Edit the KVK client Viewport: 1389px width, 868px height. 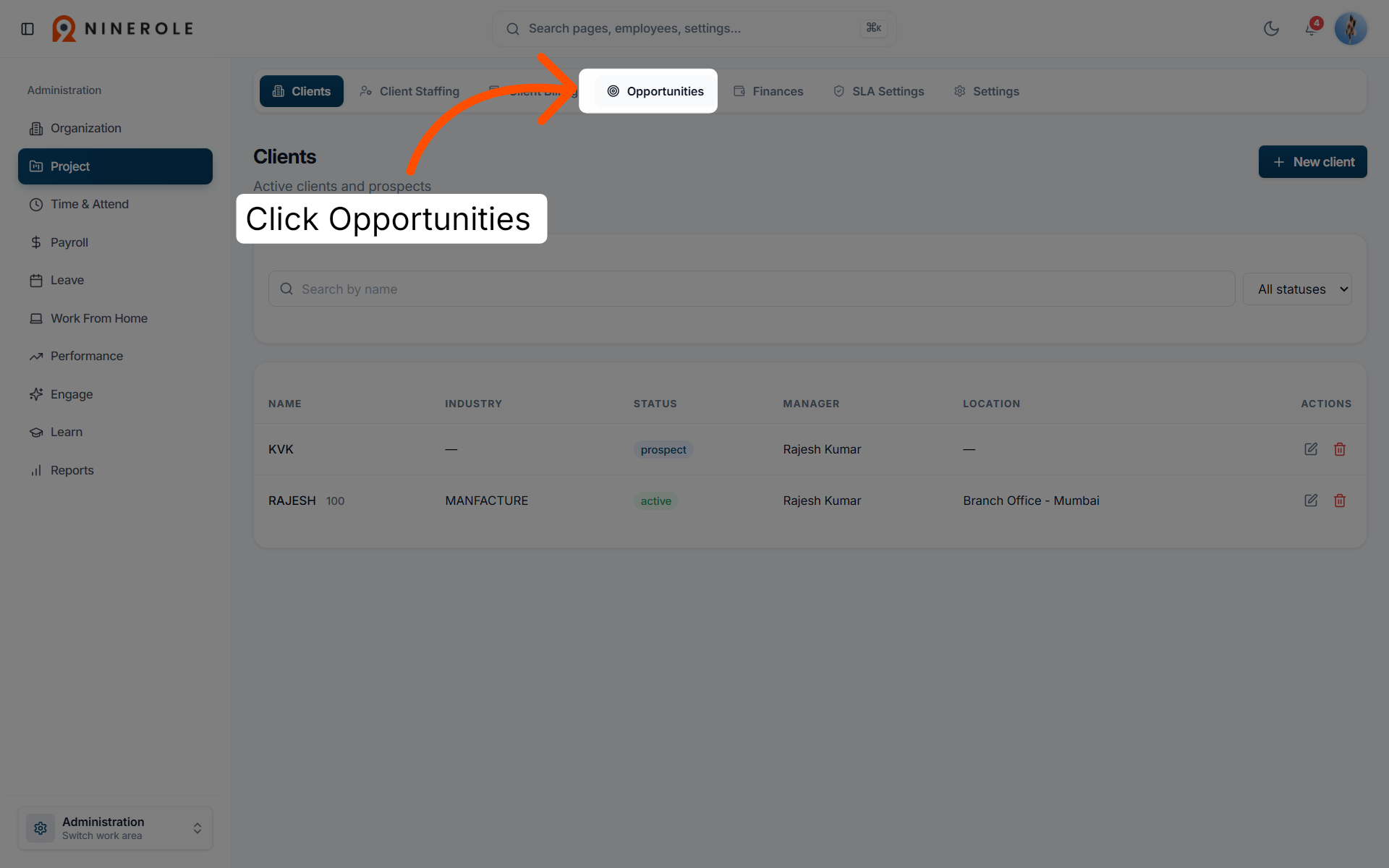point(1311,449)
